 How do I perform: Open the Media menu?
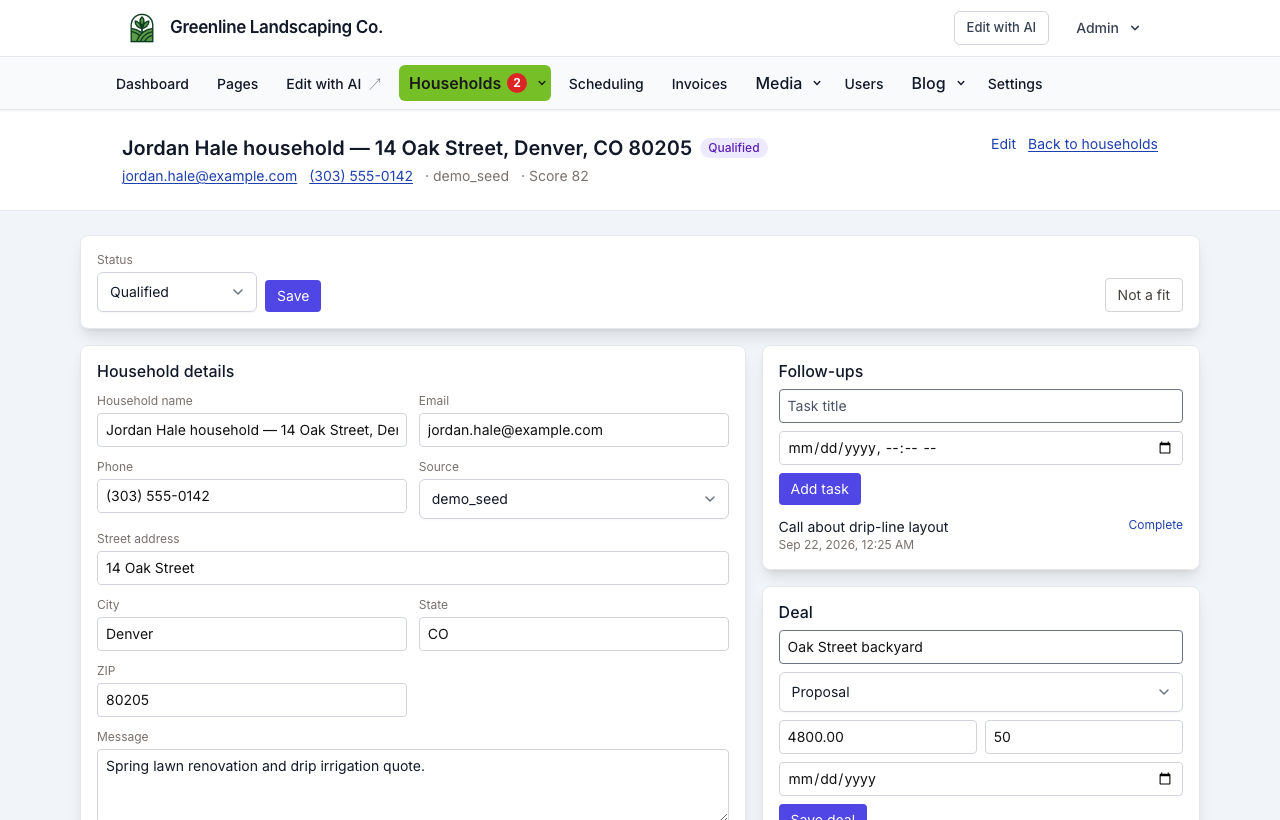pyautogui.click(x=779, y=83)
